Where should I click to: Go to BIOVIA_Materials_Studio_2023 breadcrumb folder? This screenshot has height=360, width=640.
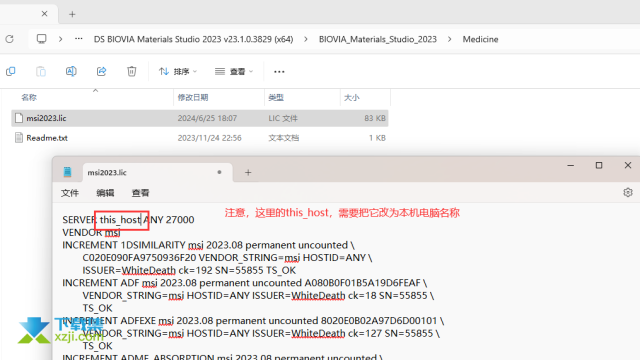(378, 39)
